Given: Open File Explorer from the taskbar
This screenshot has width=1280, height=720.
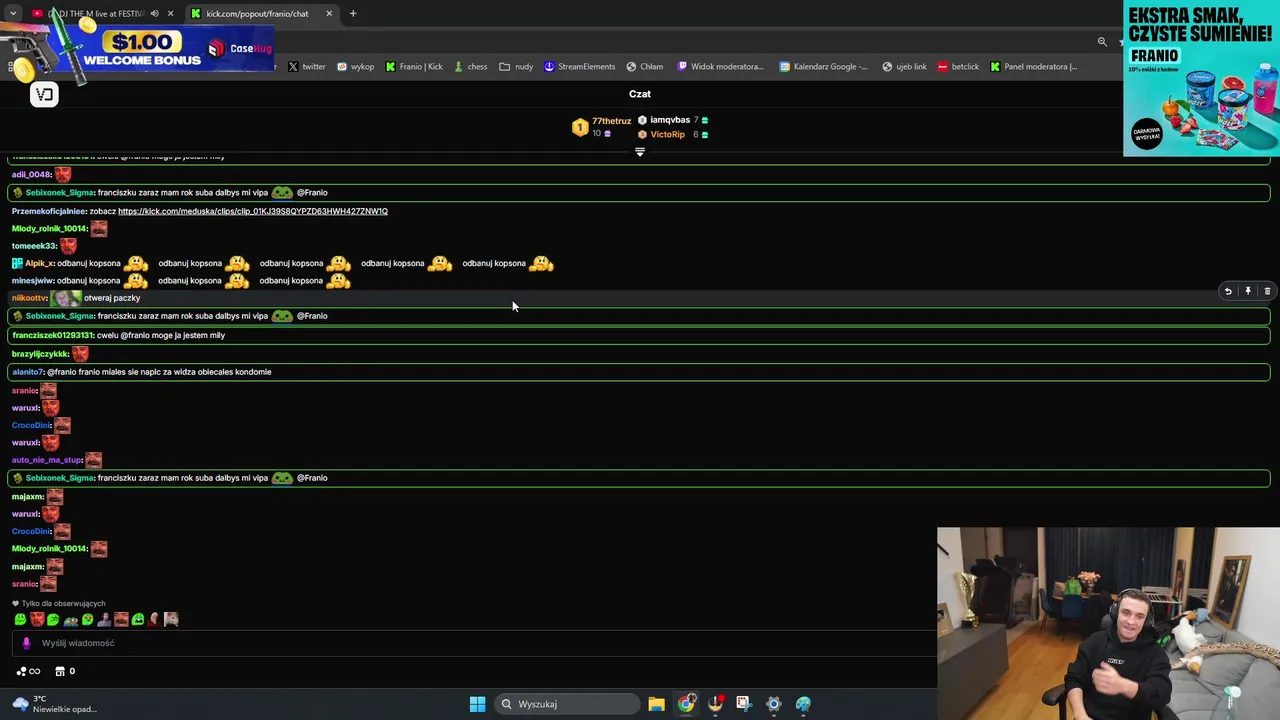Looking at the screenshot, I should coord(656,704).
